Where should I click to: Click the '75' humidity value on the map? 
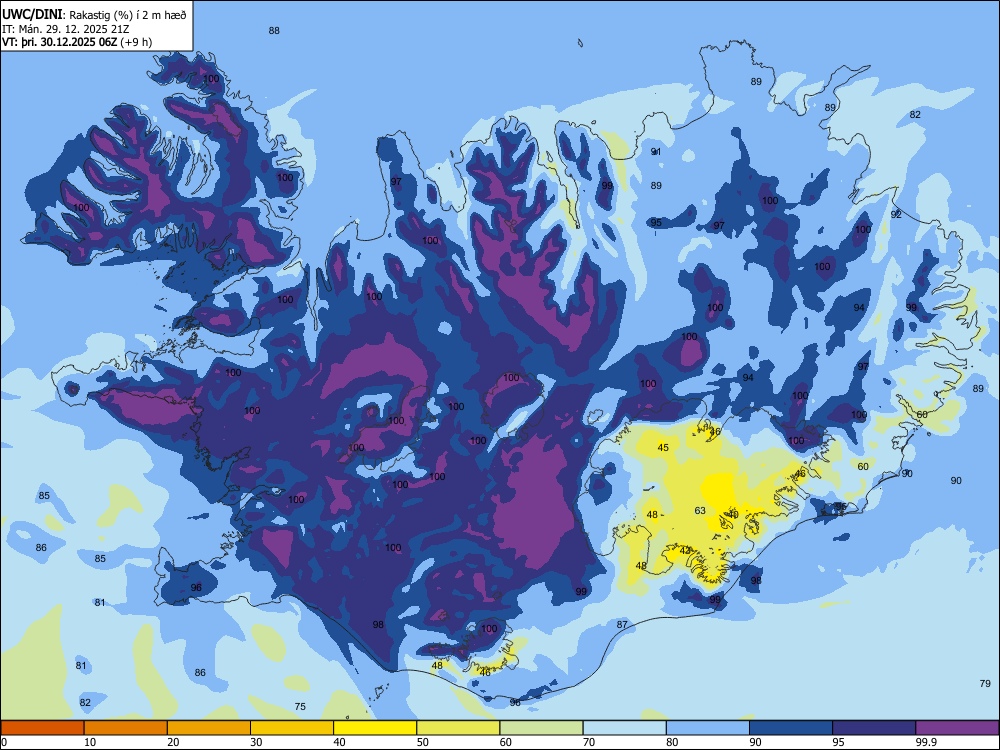tap(300, 706)
